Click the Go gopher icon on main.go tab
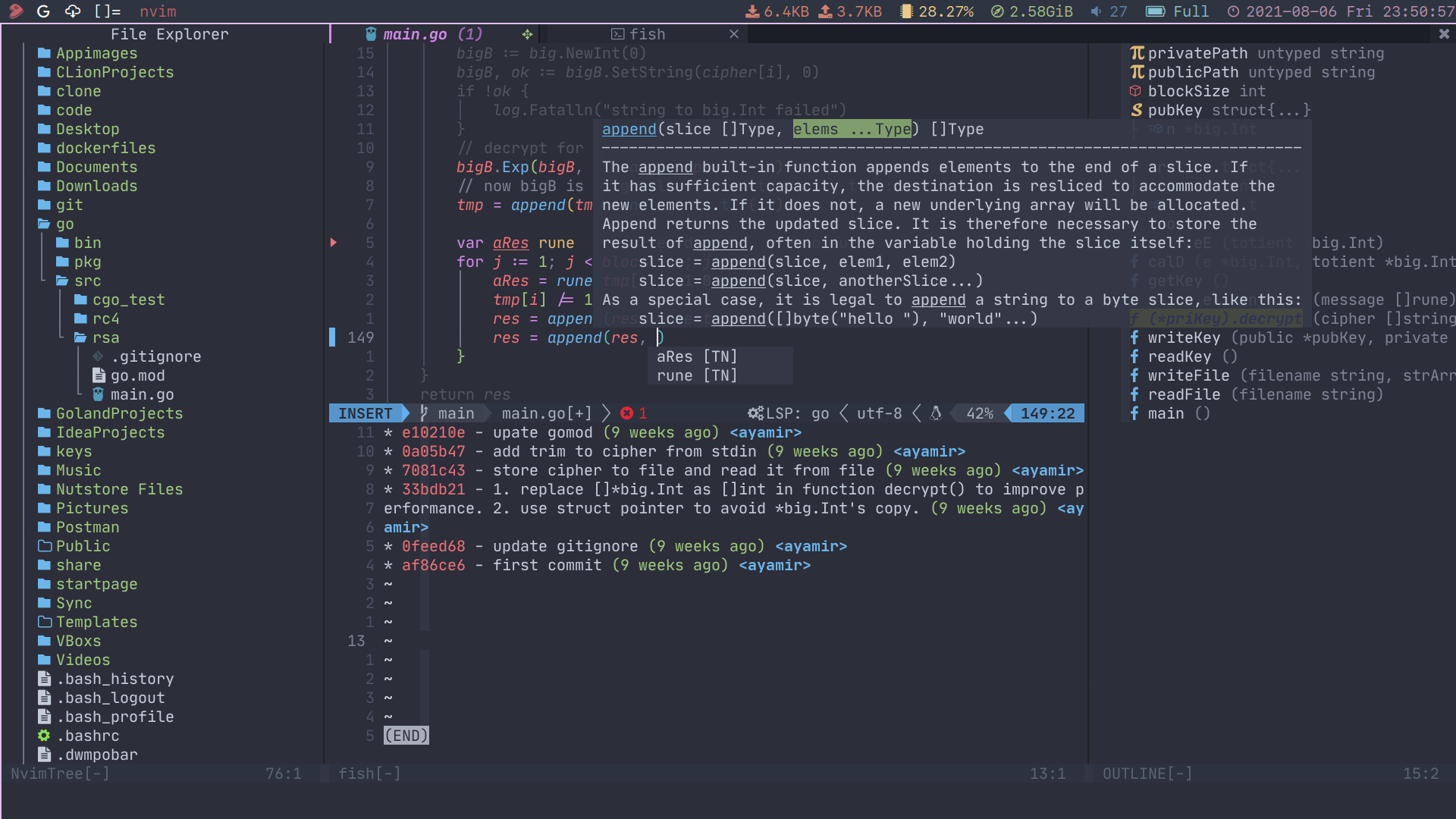1456x819 pixels. 371,34
